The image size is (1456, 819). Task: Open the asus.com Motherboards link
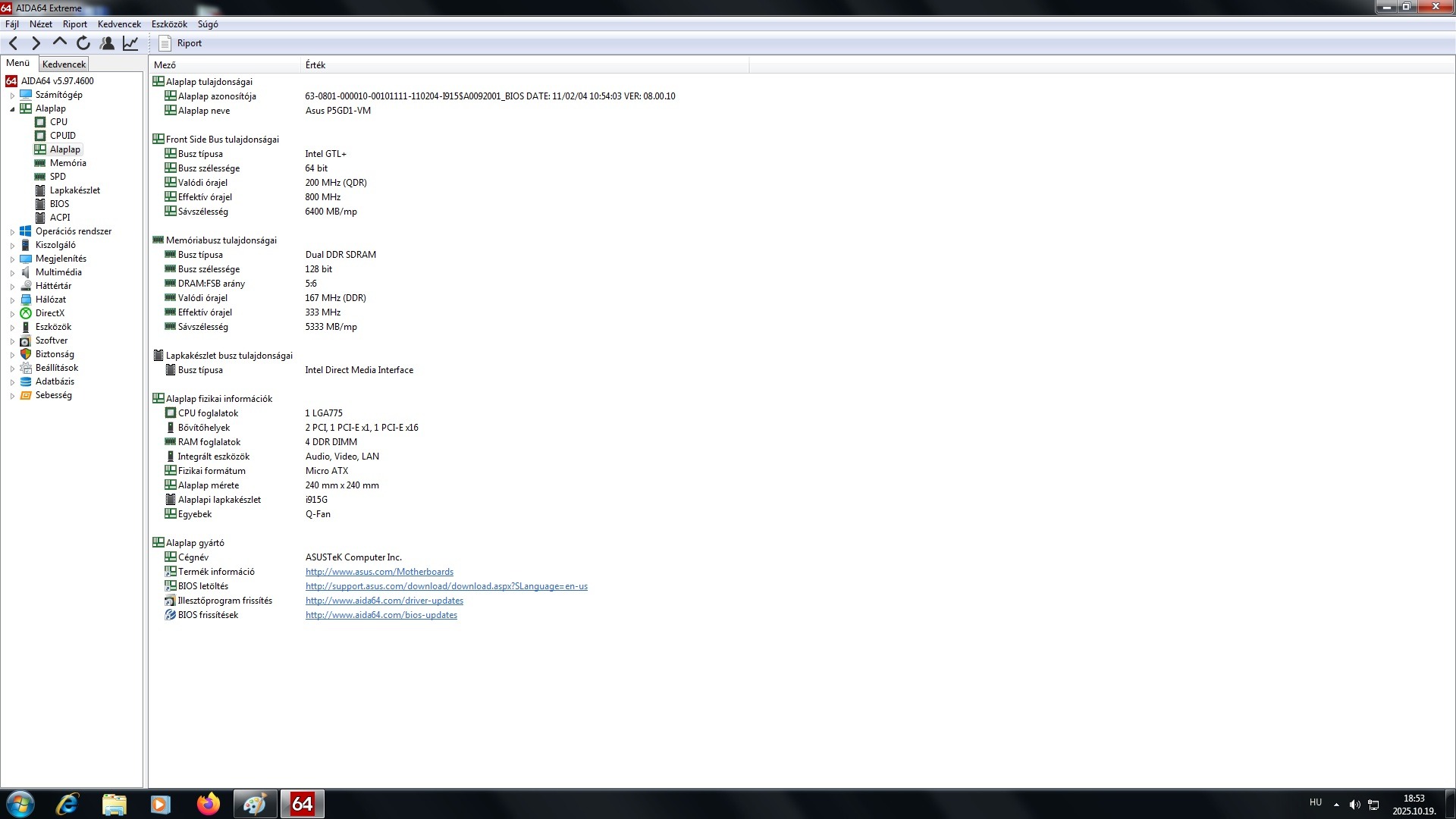(x=379, y=572)
